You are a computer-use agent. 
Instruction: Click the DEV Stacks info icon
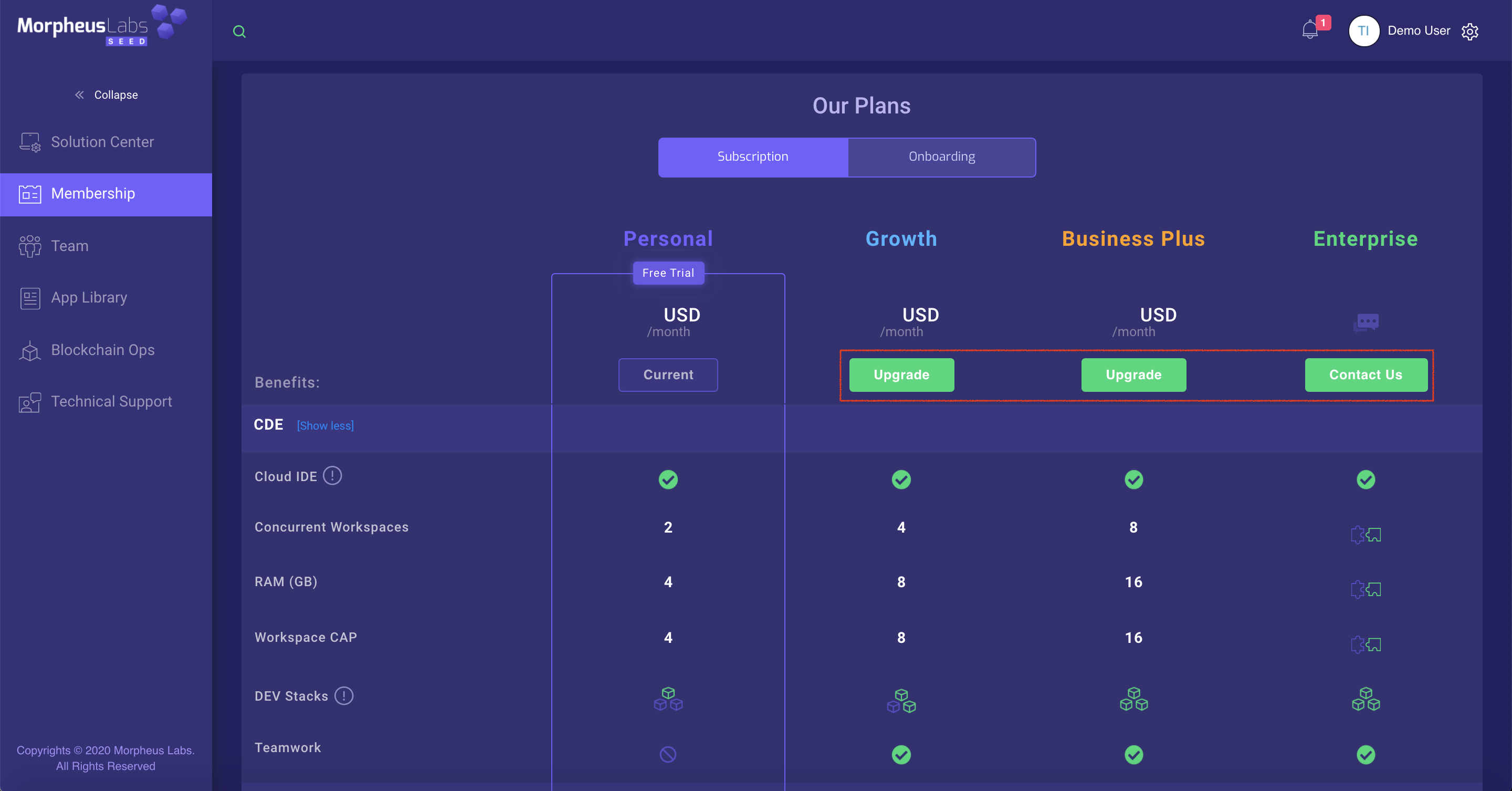click(344, 696)
